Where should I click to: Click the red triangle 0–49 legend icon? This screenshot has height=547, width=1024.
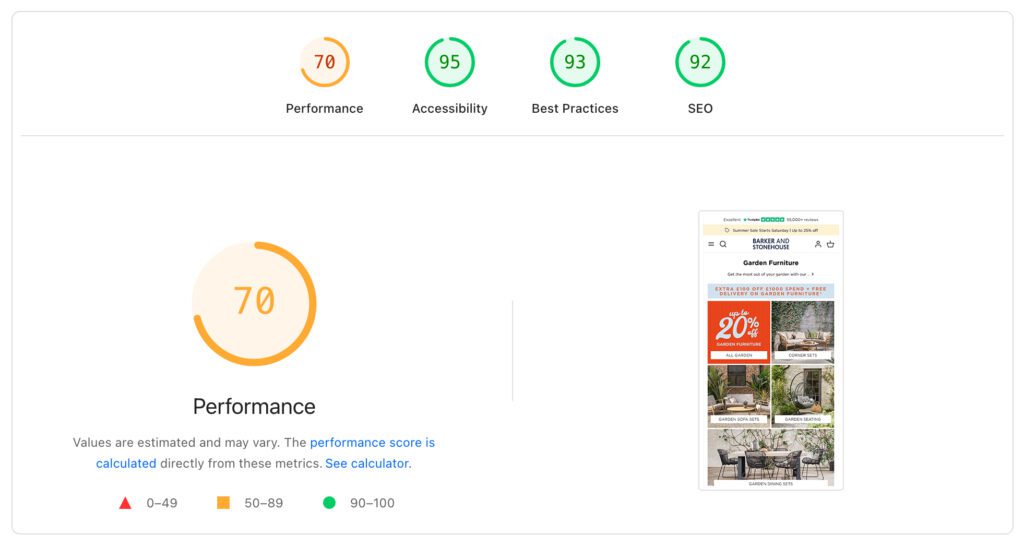tap(125, 503)
